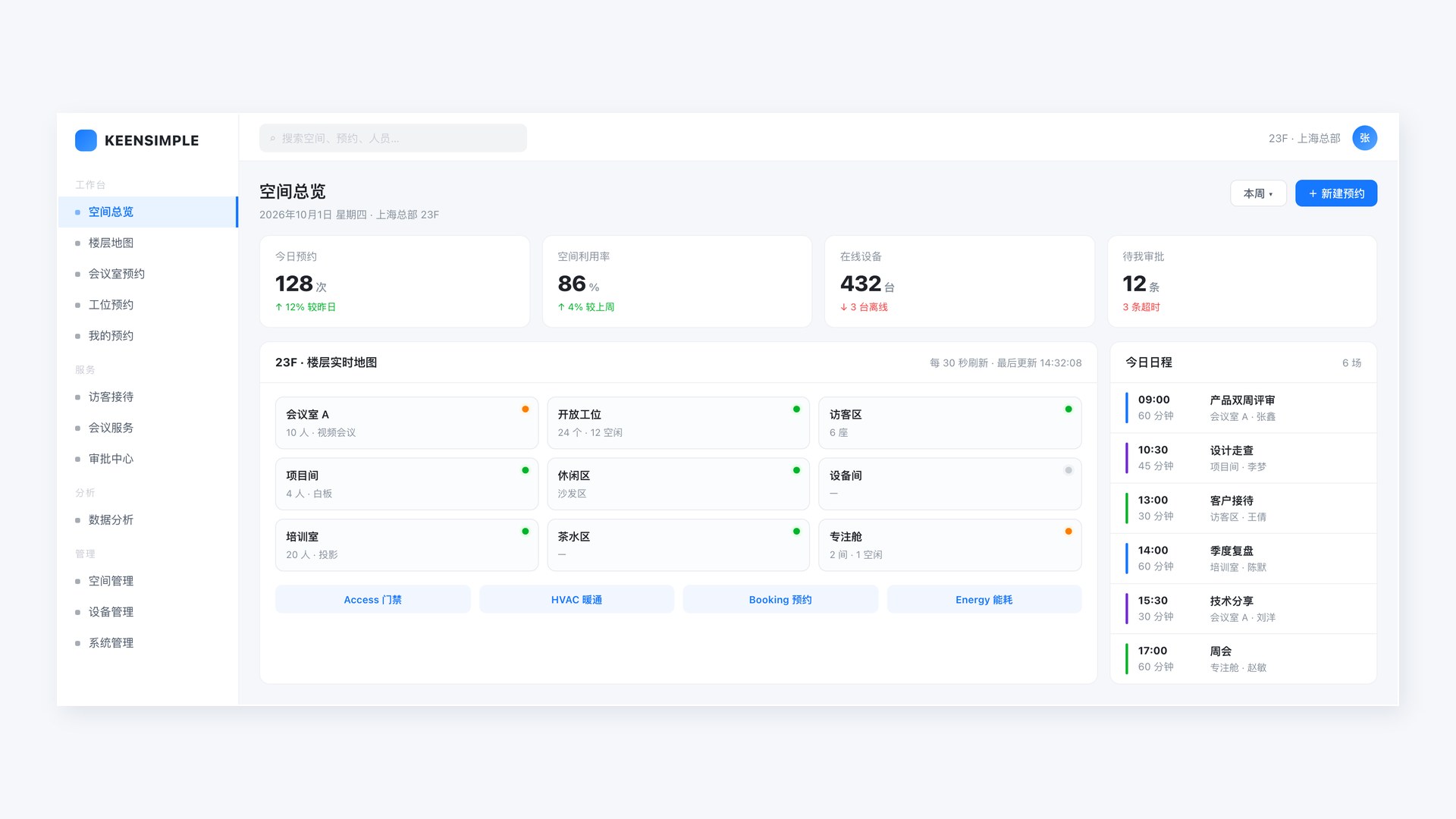Navigate to 我的预约

point(148,336)
